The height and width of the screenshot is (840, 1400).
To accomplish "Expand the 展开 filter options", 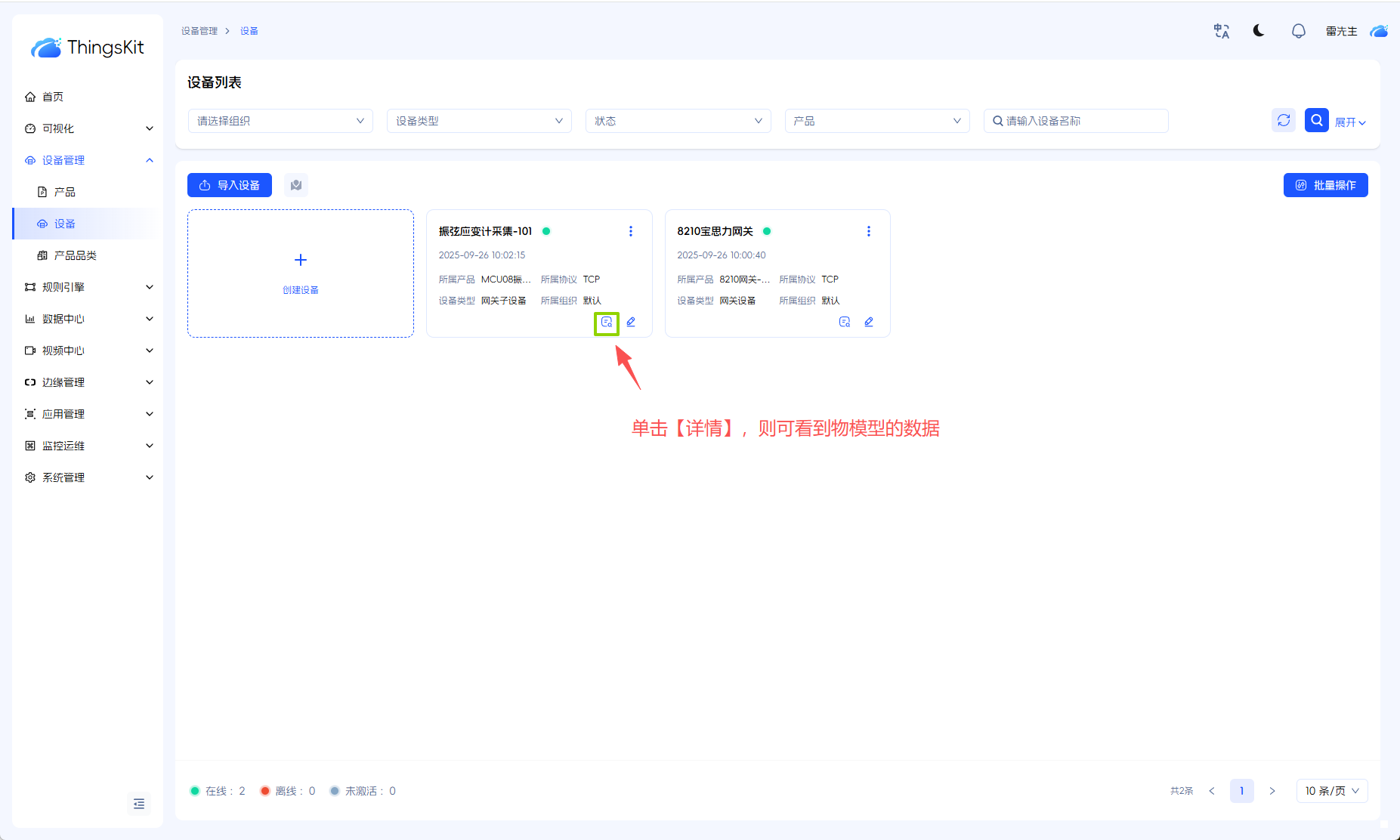I will (x=1350, y=122).
